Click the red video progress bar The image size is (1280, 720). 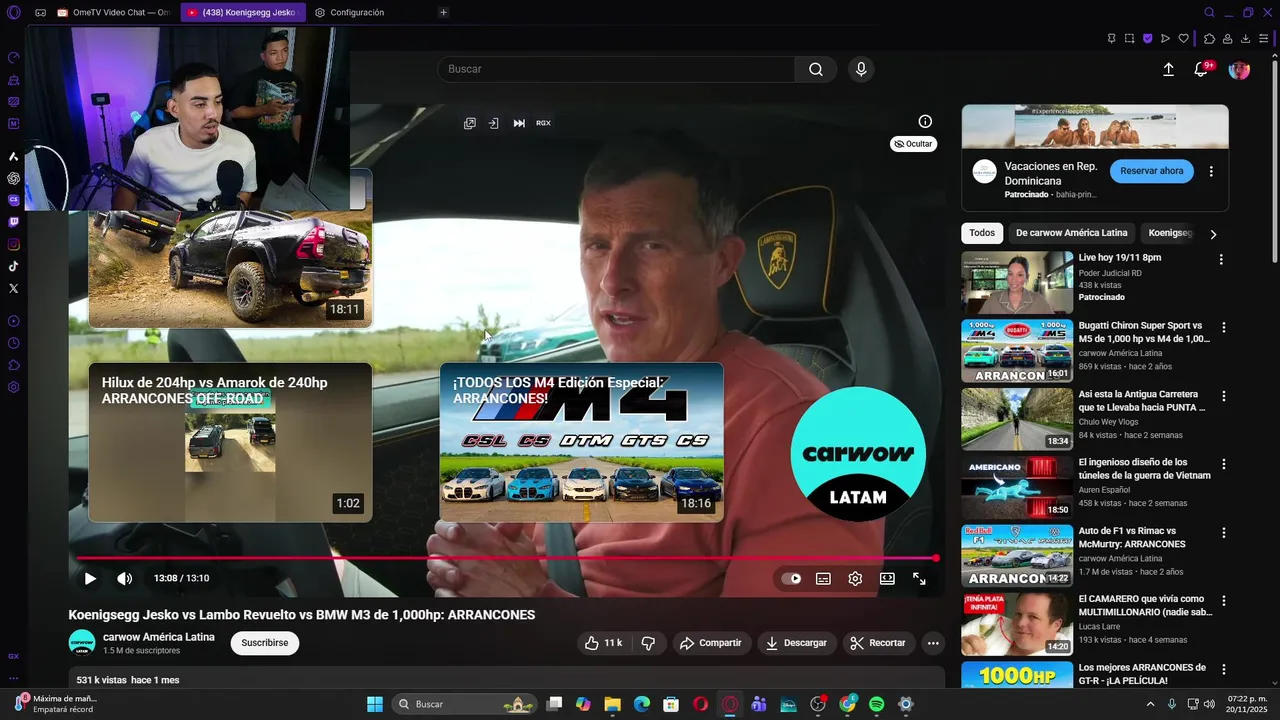505,558
